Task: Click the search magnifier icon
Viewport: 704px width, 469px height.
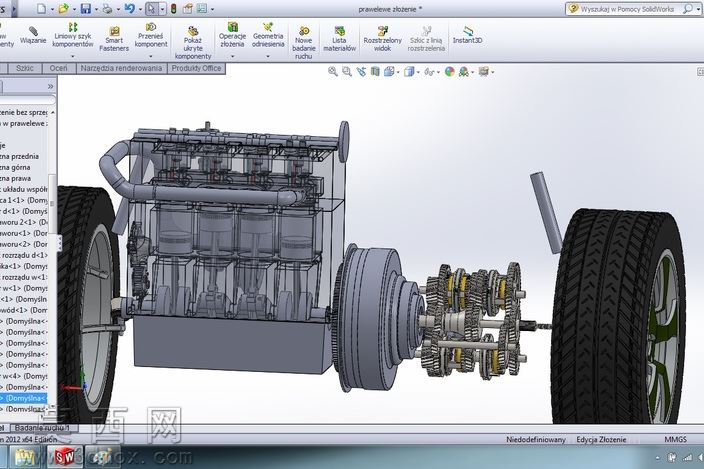Action: [x=687, y=9]
